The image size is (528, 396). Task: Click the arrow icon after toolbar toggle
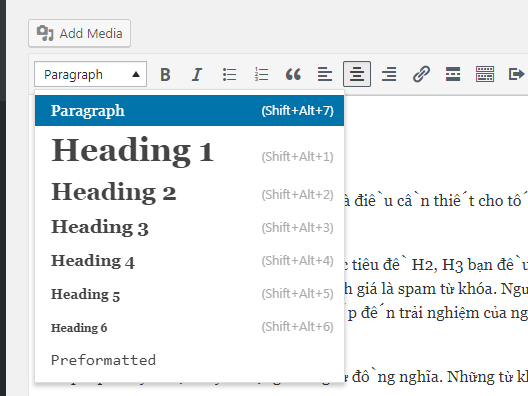516,74
